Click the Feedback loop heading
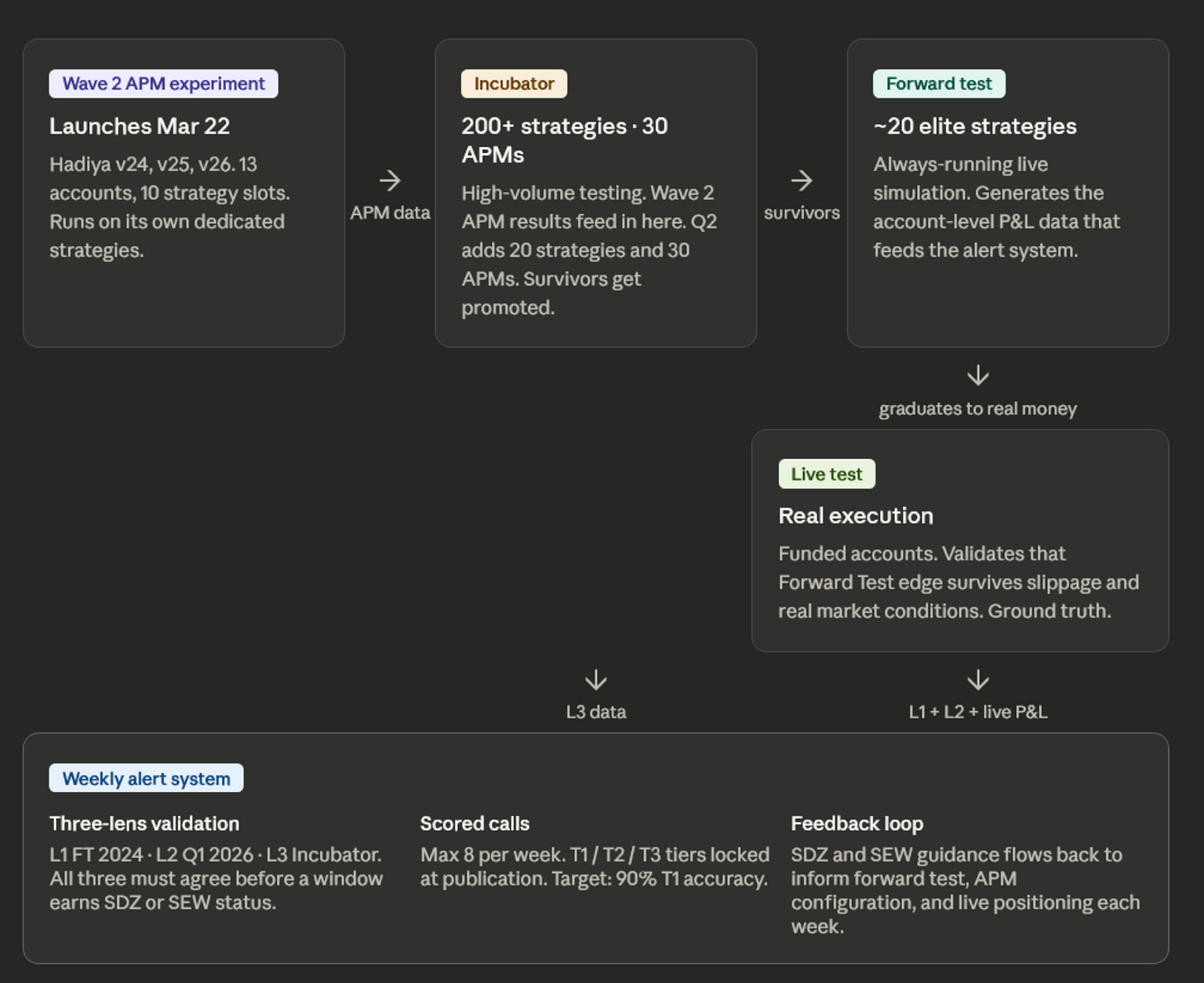This screenshot has width=1204, height=983. pos(857,823)
